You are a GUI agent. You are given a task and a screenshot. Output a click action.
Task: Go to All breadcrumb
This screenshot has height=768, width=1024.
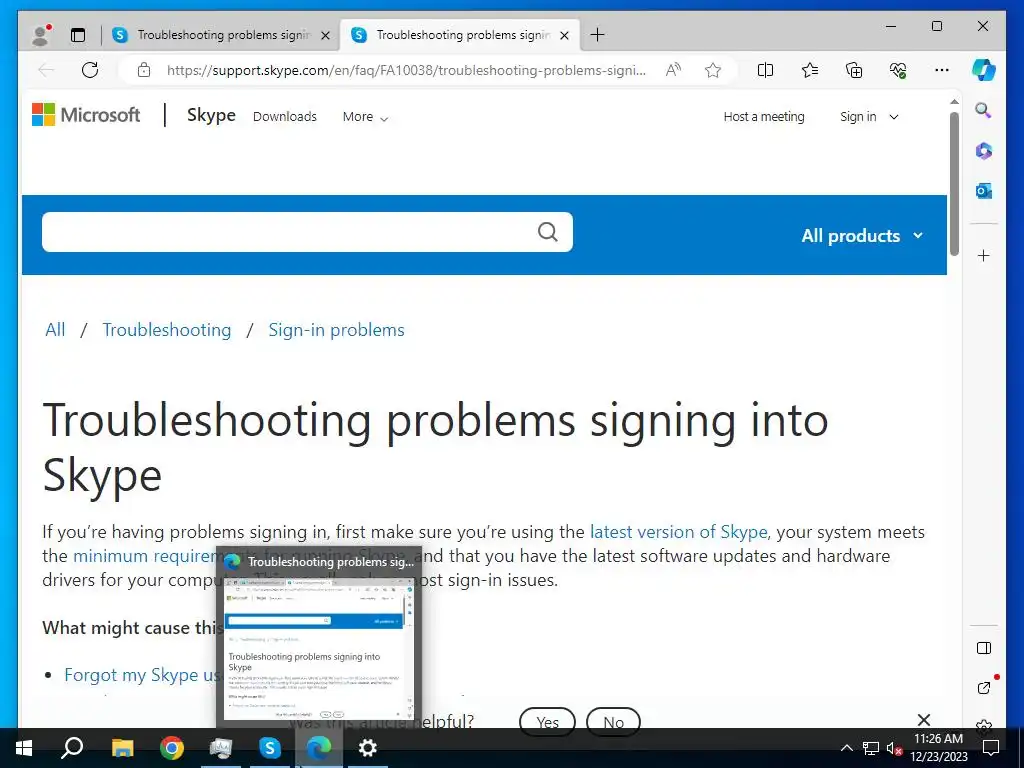[55, 330]
